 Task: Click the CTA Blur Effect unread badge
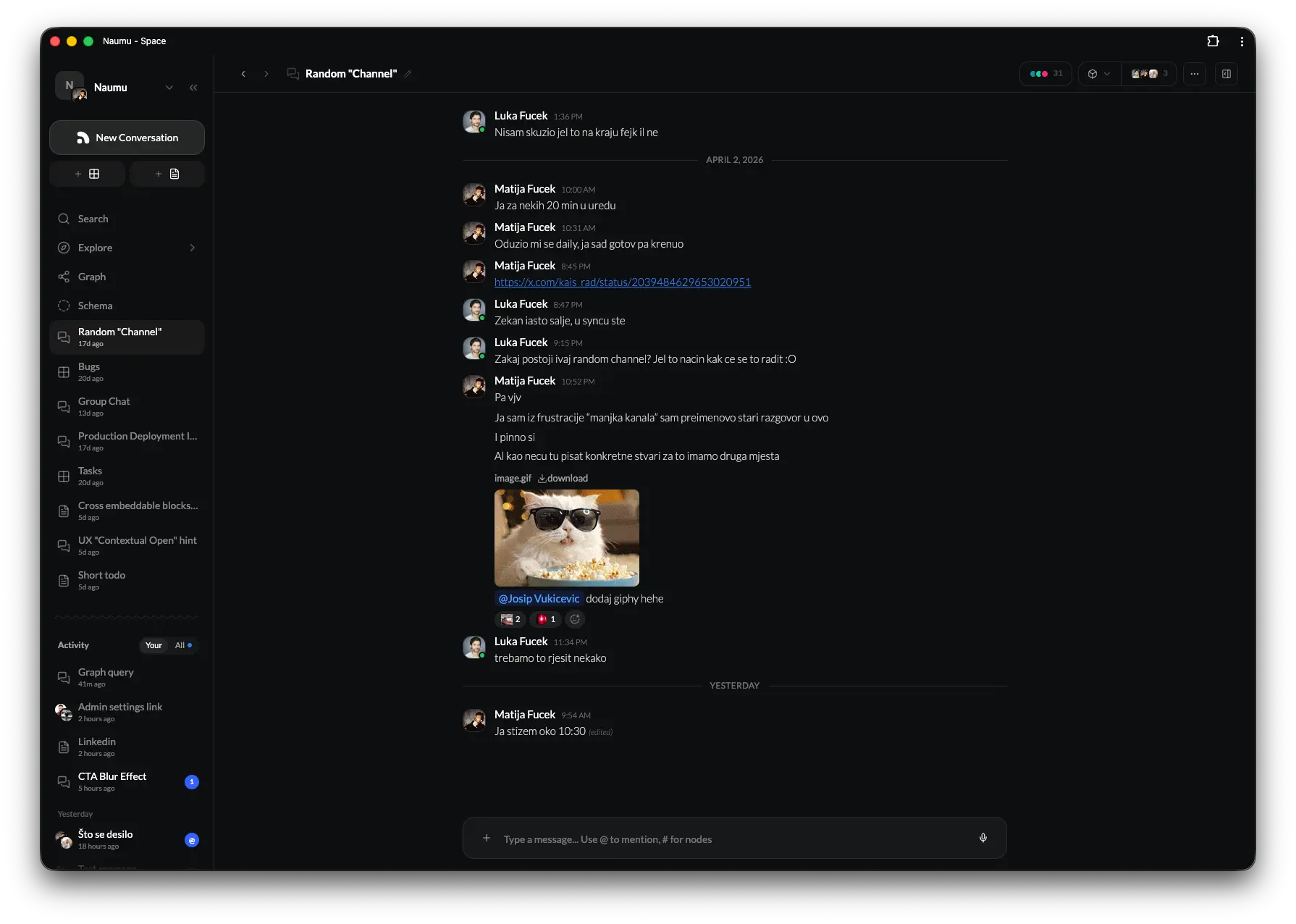tap(192, 782)
